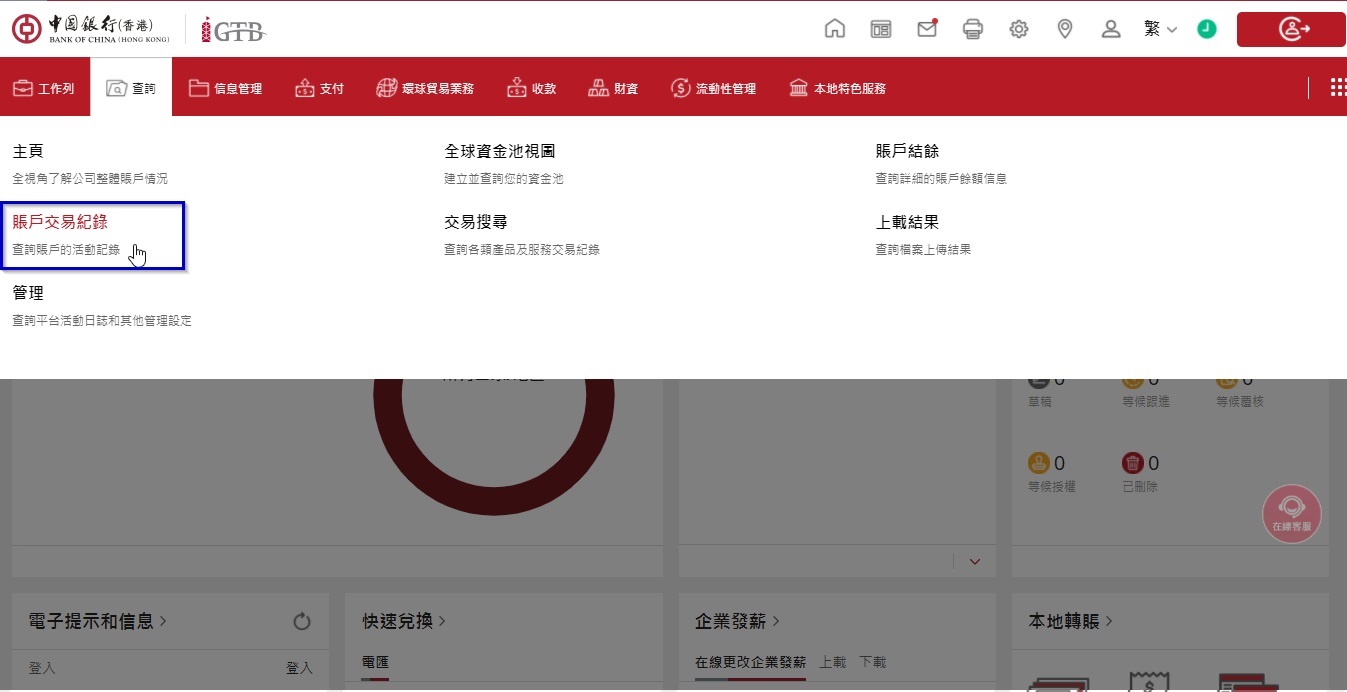This screenshot has height=692, width=1347.
Task: Open the user profile icon
Action: point(1111,29)
